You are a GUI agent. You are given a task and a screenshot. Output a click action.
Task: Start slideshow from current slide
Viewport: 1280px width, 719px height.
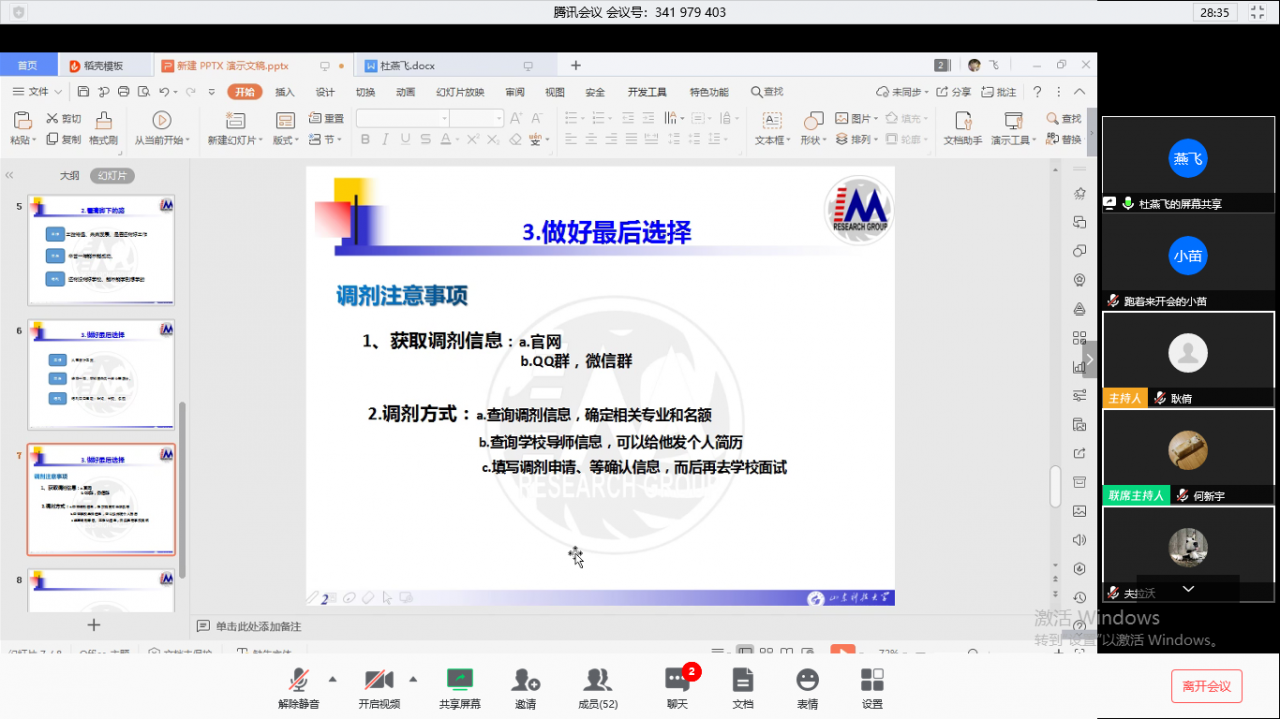pyautogui.click(x=160, y=129)
